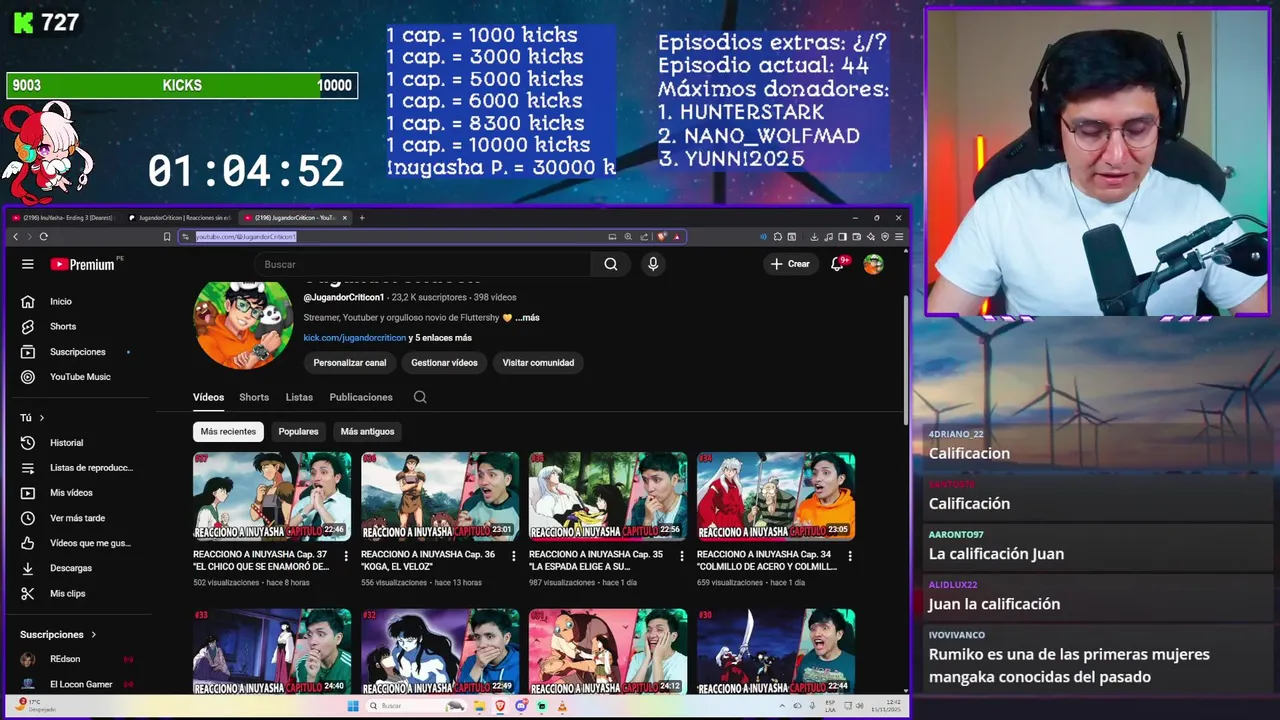The image size is (1280, 720).
Task: Switch to Shorts channel tab
Action: point(254,397)
